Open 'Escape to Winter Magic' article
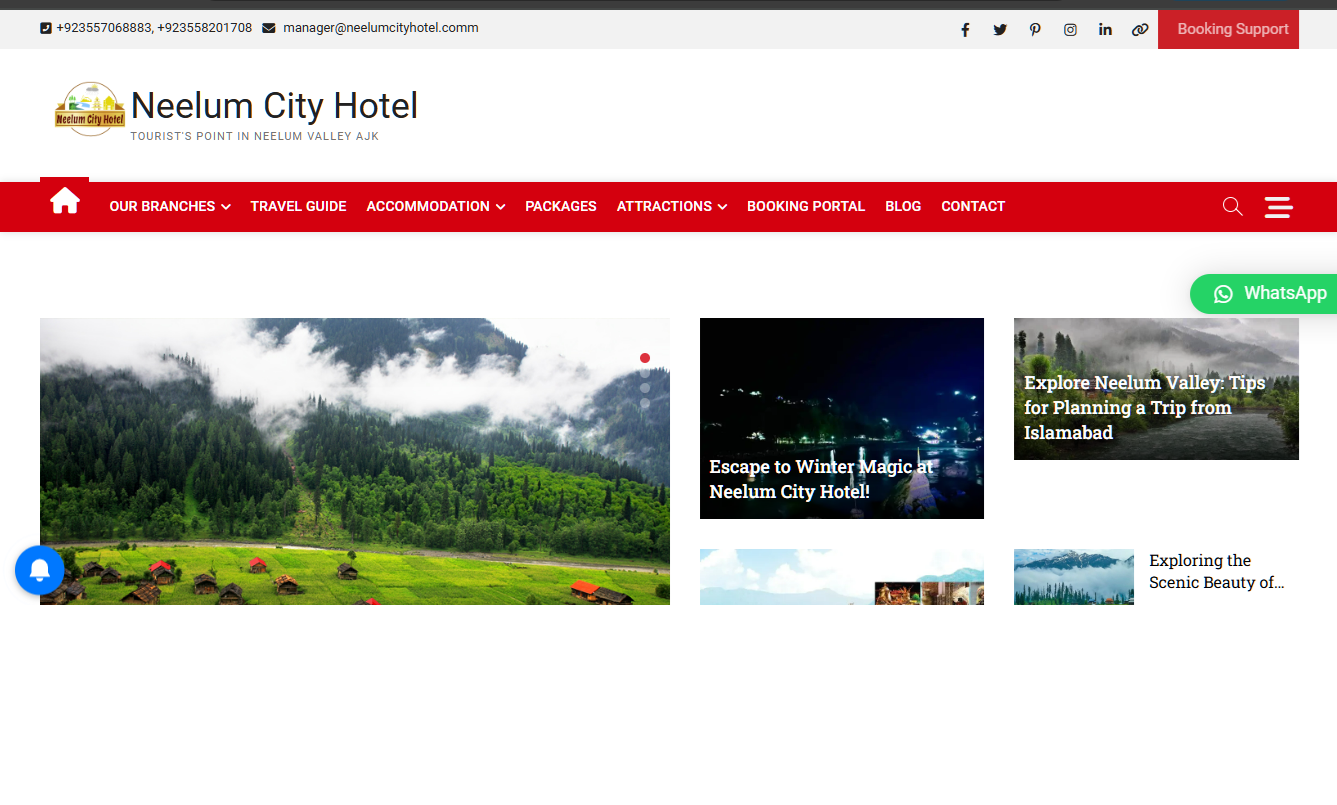 pos(821,479)
